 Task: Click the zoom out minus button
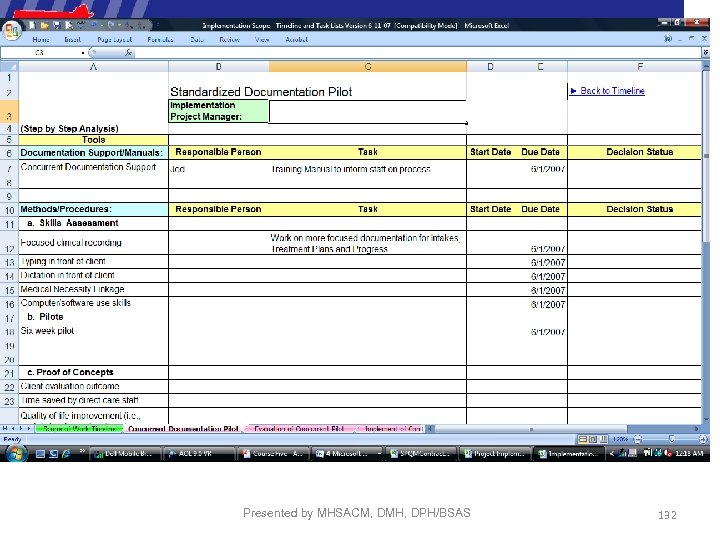coord(638,439)
